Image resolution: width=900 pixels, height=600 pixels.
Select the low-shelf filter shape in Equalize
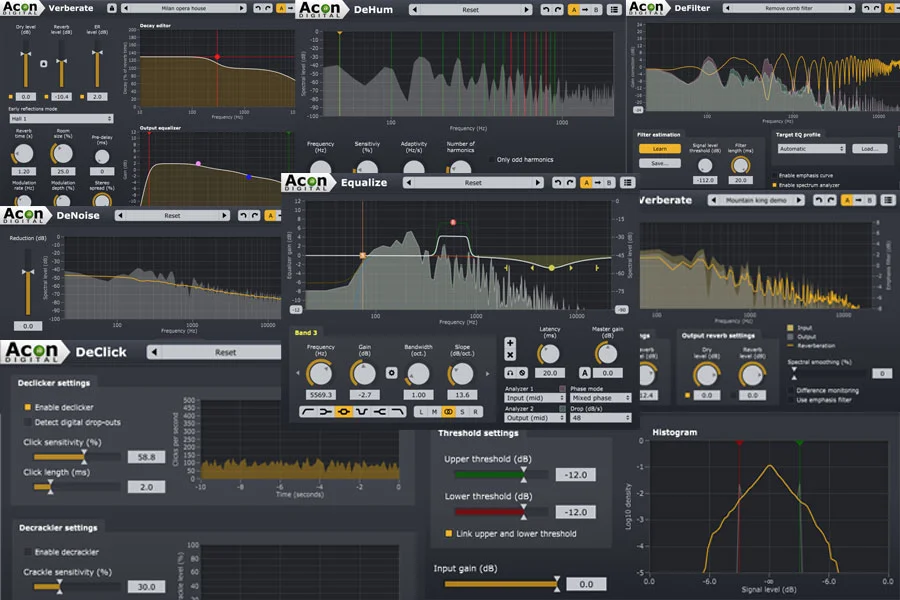coord(325,412)
